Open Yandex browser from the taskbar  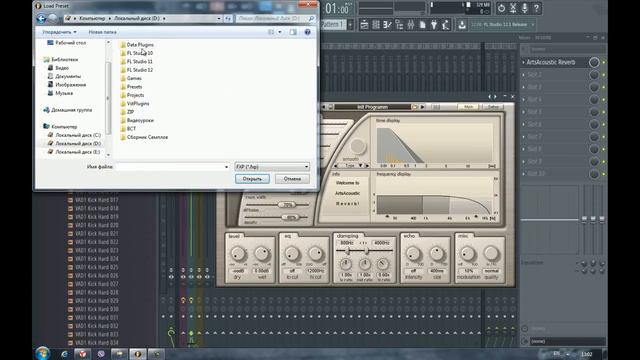pos(82,354)
